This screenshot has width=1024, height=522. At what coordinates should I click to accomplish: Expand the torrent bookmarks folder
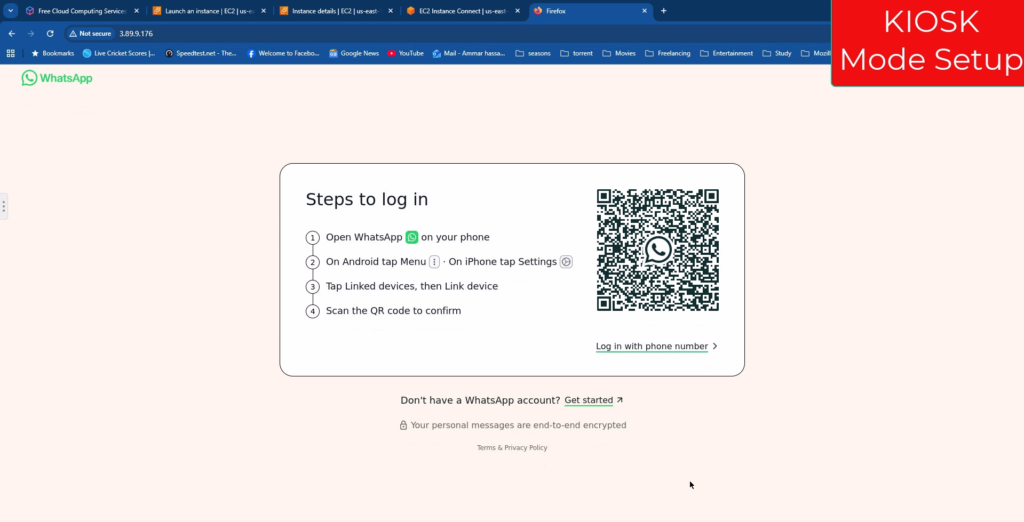tap(576, 53)
